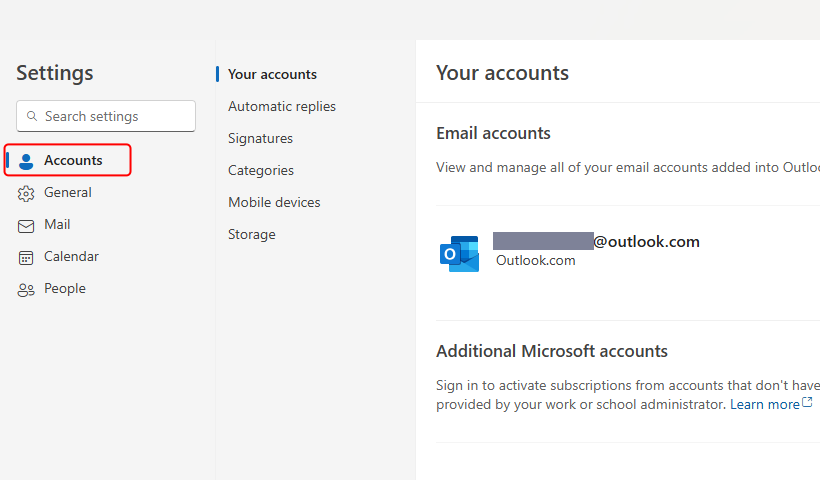Click the search magnifier icon
Screen dimensions: 820x480
point(32,116)
